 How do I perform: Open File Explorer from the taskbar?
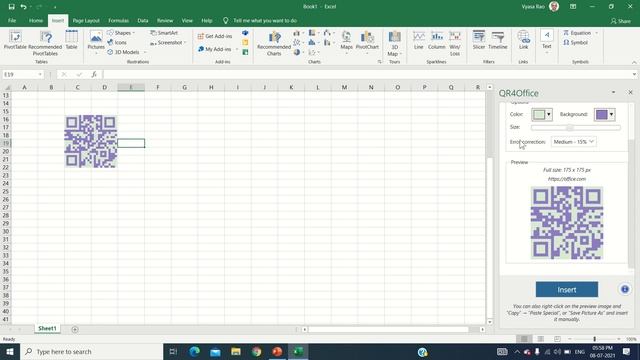coord(236,351)
